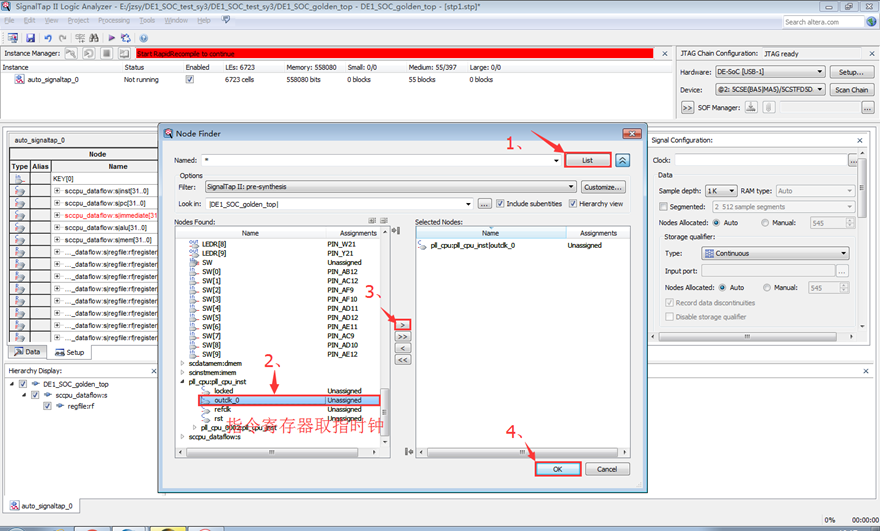Add selected node with single > arrow

tap(402, 325)
